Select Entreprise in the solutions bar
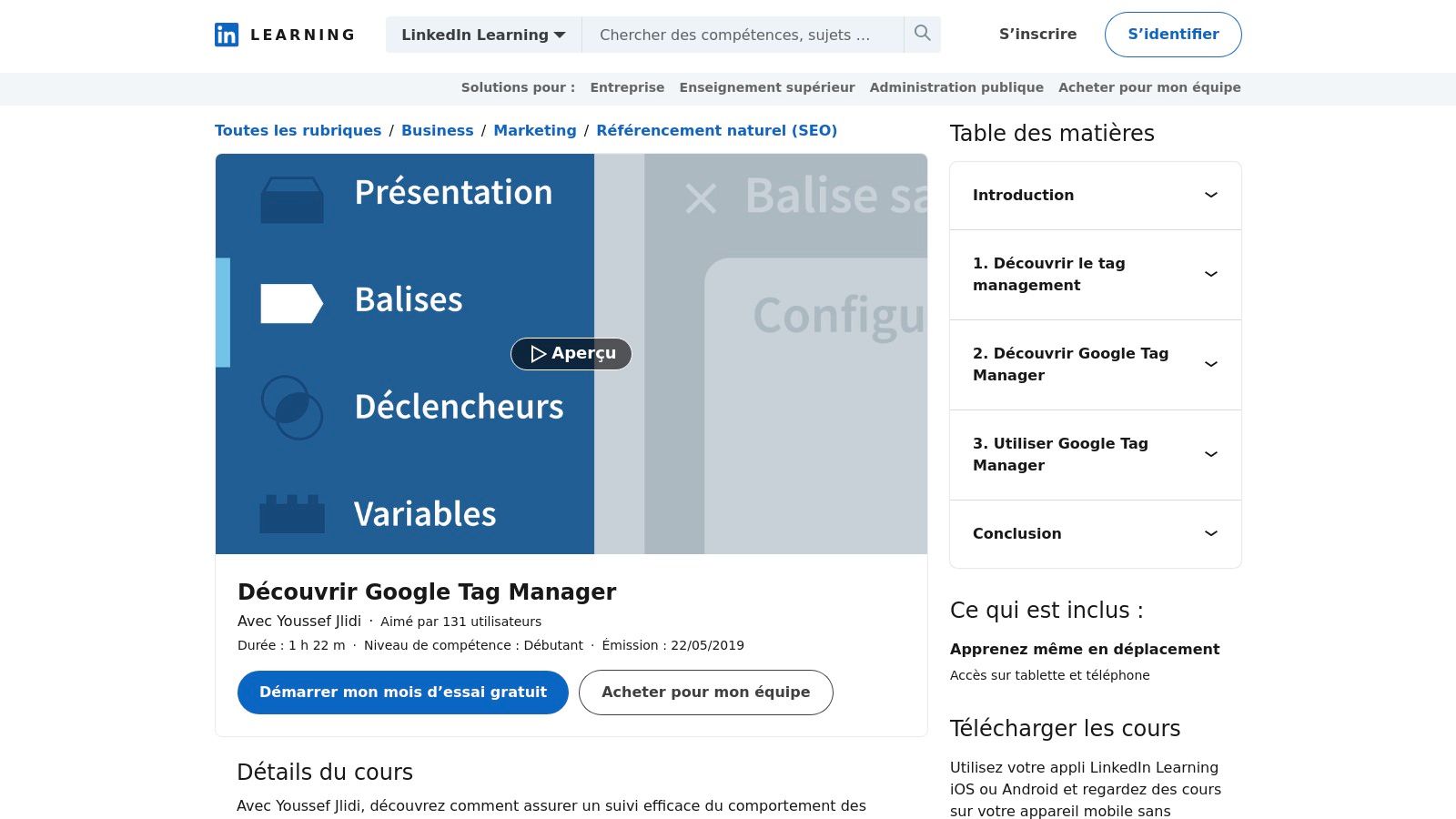 coord(627,87)
